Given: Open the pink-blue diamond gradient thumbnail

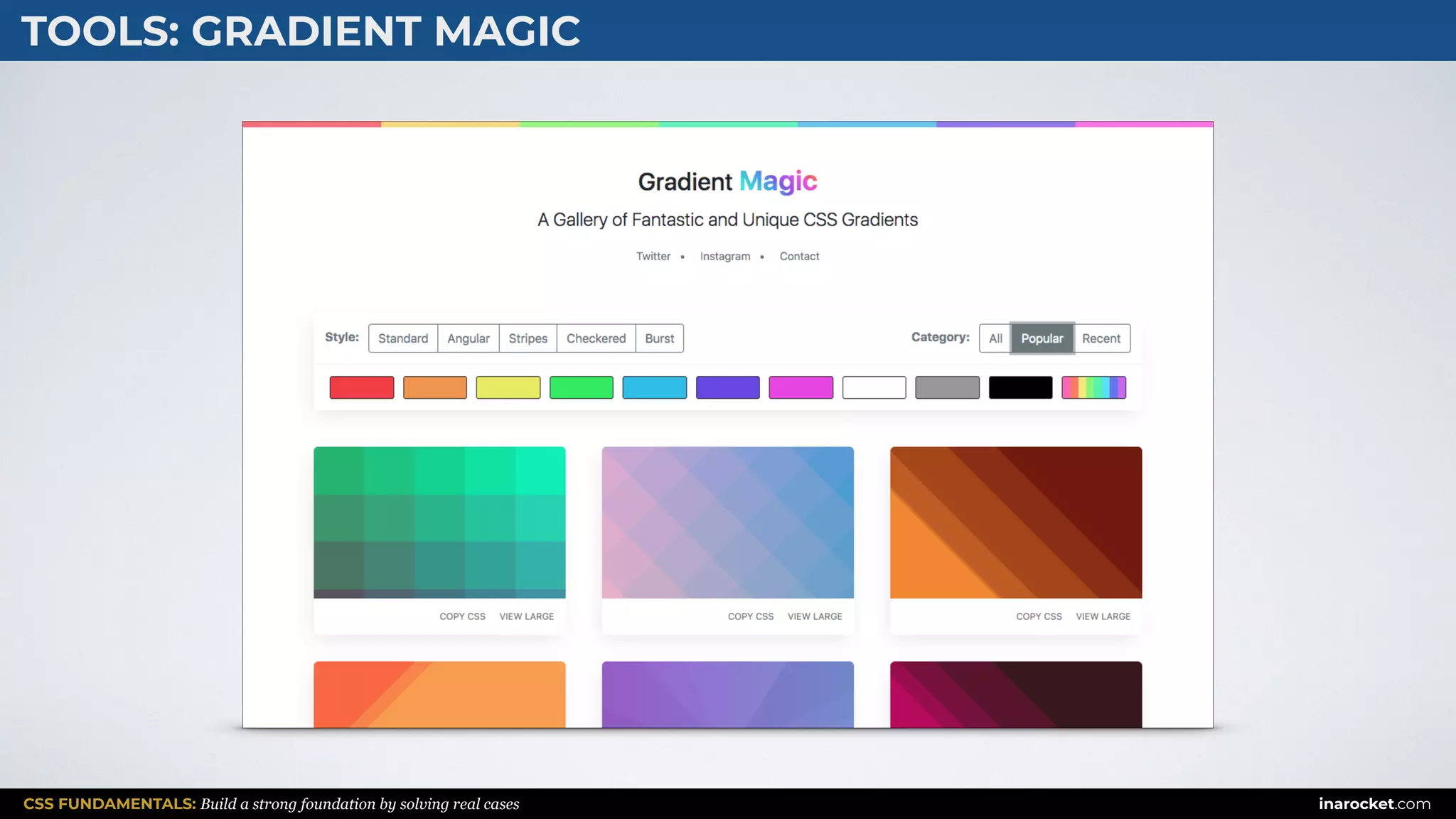Looking at the screenshot, I should (x=727, y=522).
